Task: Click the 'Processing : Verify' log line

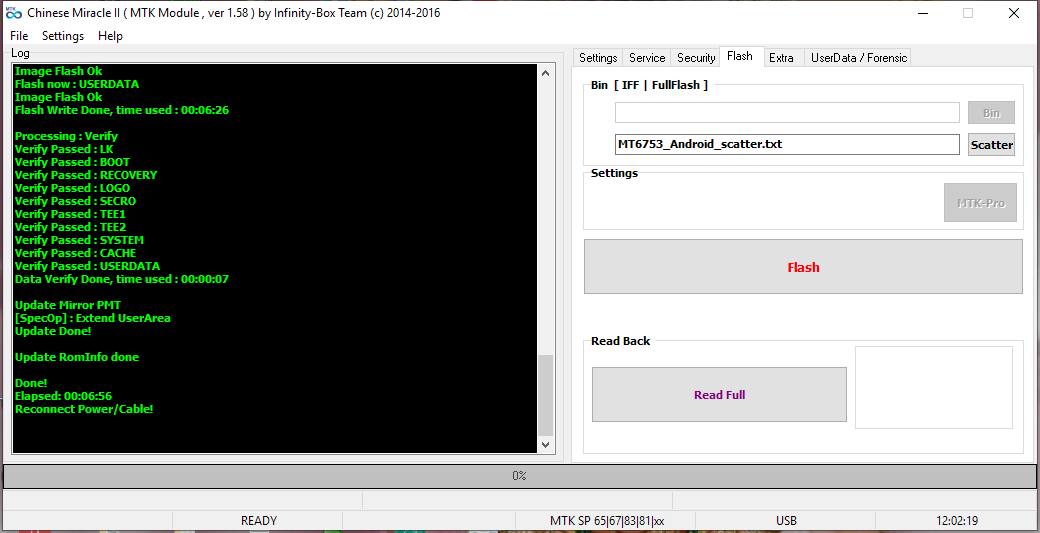Action: coord(66,136)
